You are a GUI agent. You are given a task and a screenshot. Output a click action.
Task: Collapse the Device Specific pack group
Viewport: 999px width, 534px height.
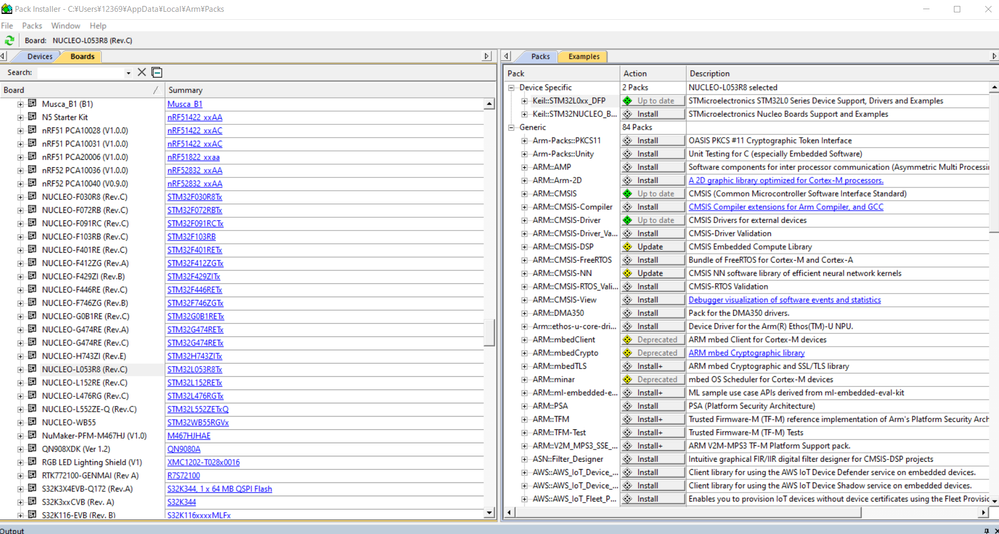512,87
